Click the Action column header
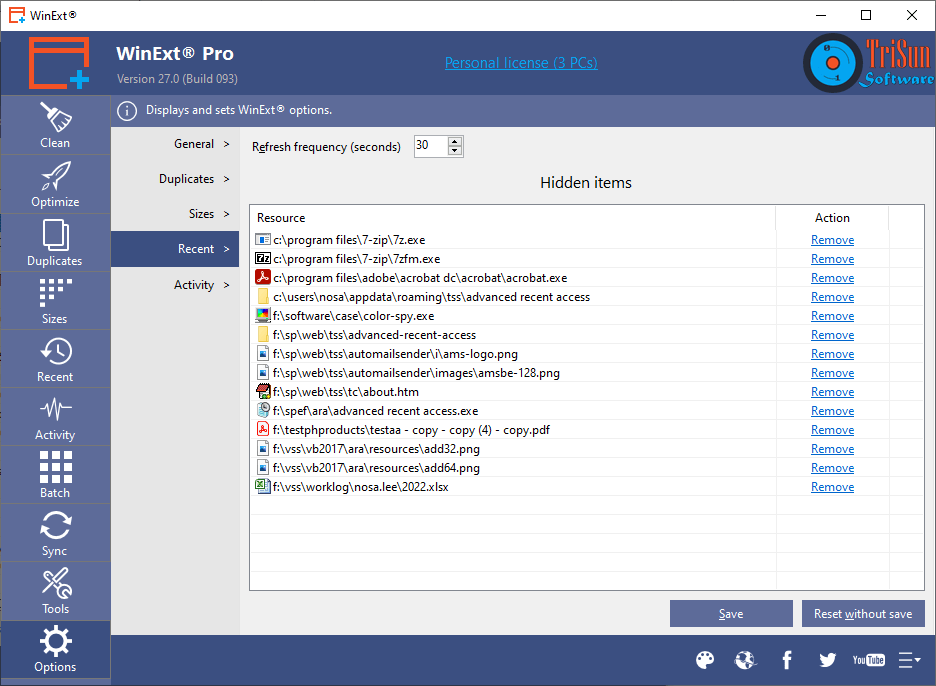 click(832, 218)
